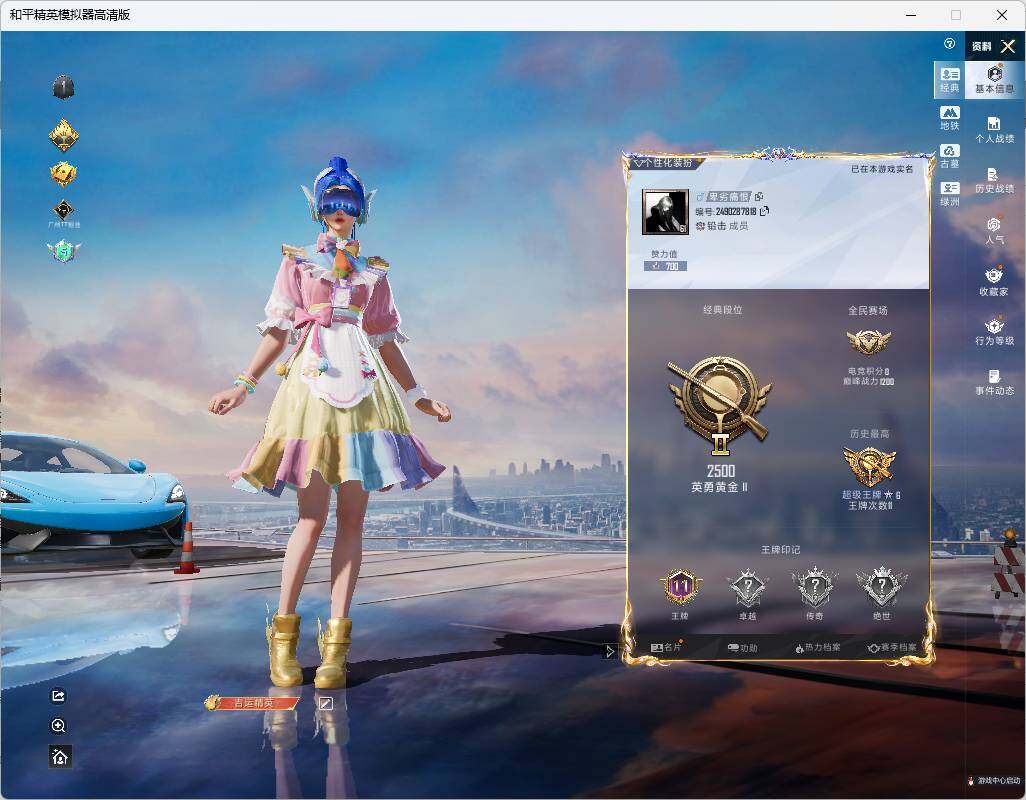Click the 卓越 locked mark badge
Screen dimensions: 1026x800
(x=748, y=587)
